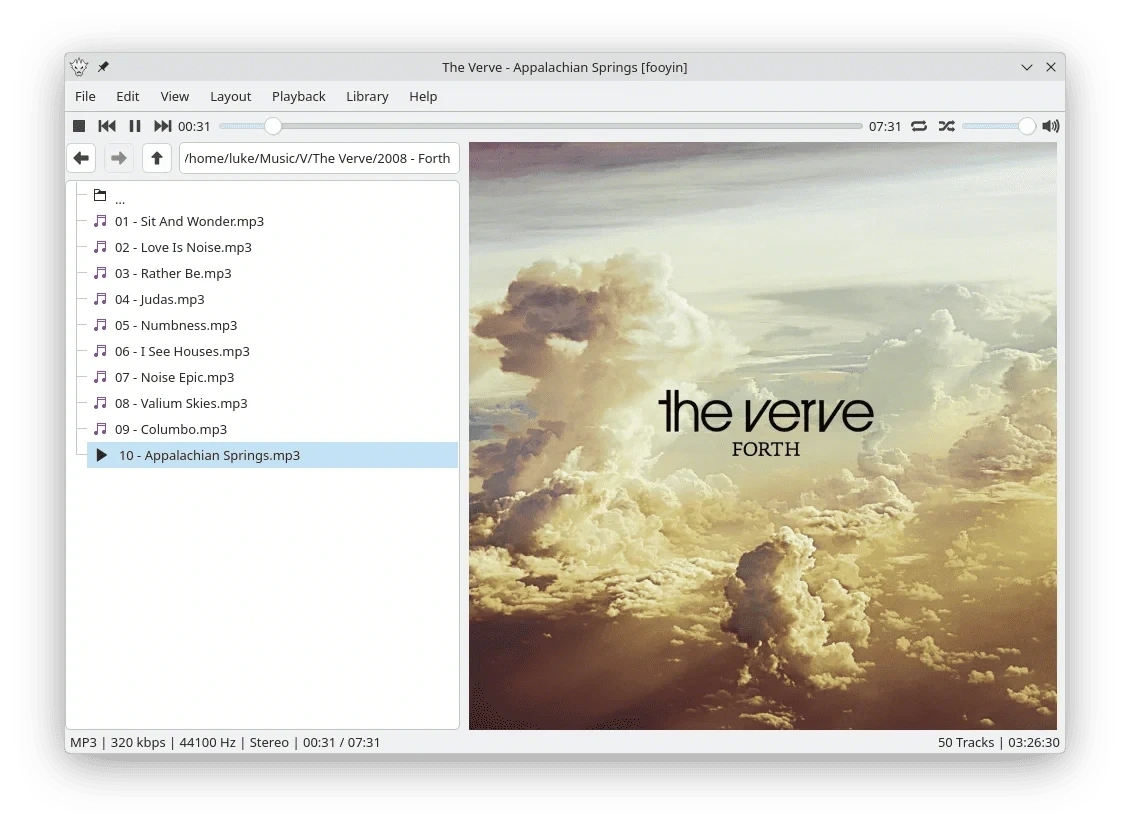This screenshot has width=1130, height=830.
Task: Click the seek bar handle
Action: (x=272, y=126)
